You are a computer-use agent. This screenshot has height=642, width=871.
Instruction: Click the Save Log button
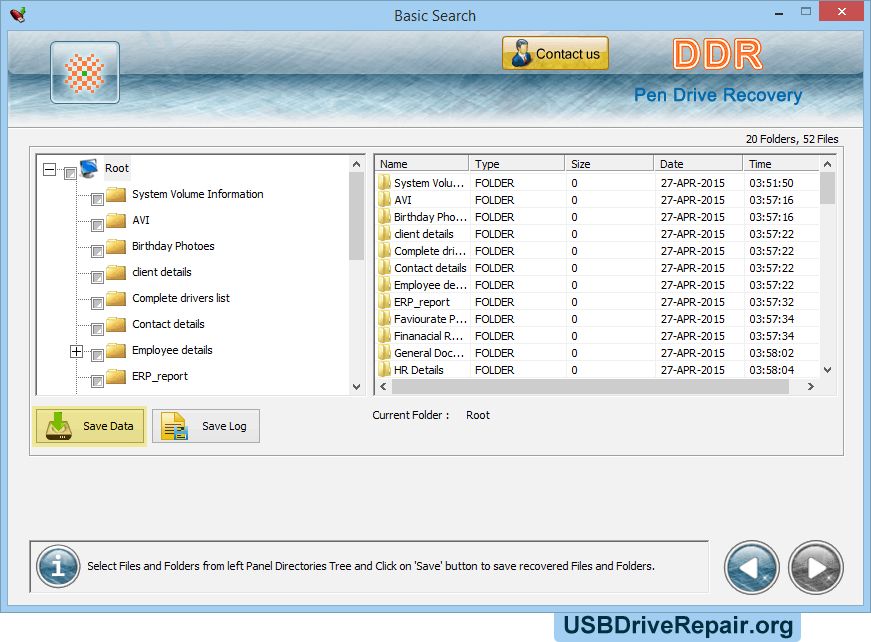click(x=206, y=426)
